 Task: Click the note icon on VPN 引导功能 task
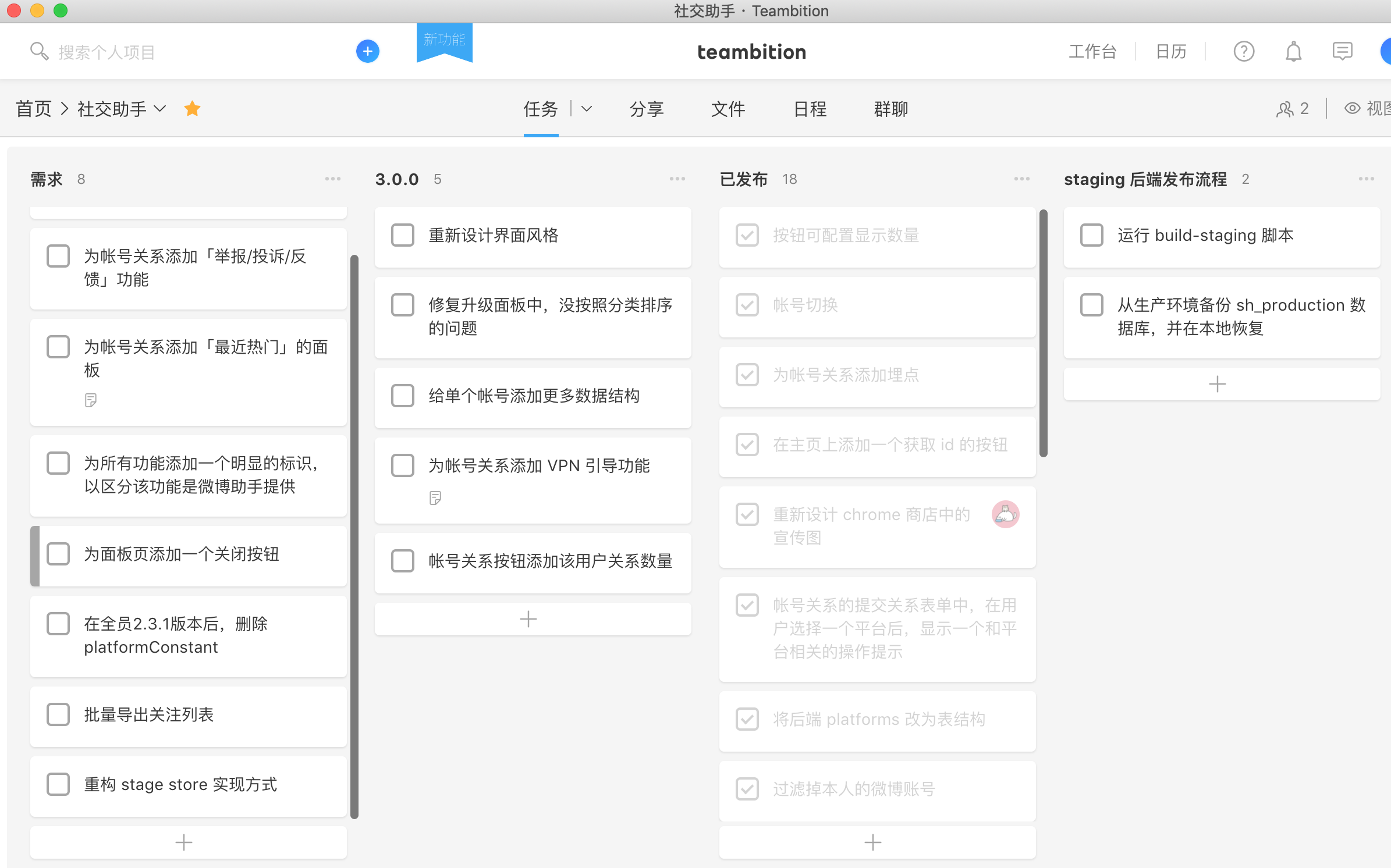coord(435,498)
